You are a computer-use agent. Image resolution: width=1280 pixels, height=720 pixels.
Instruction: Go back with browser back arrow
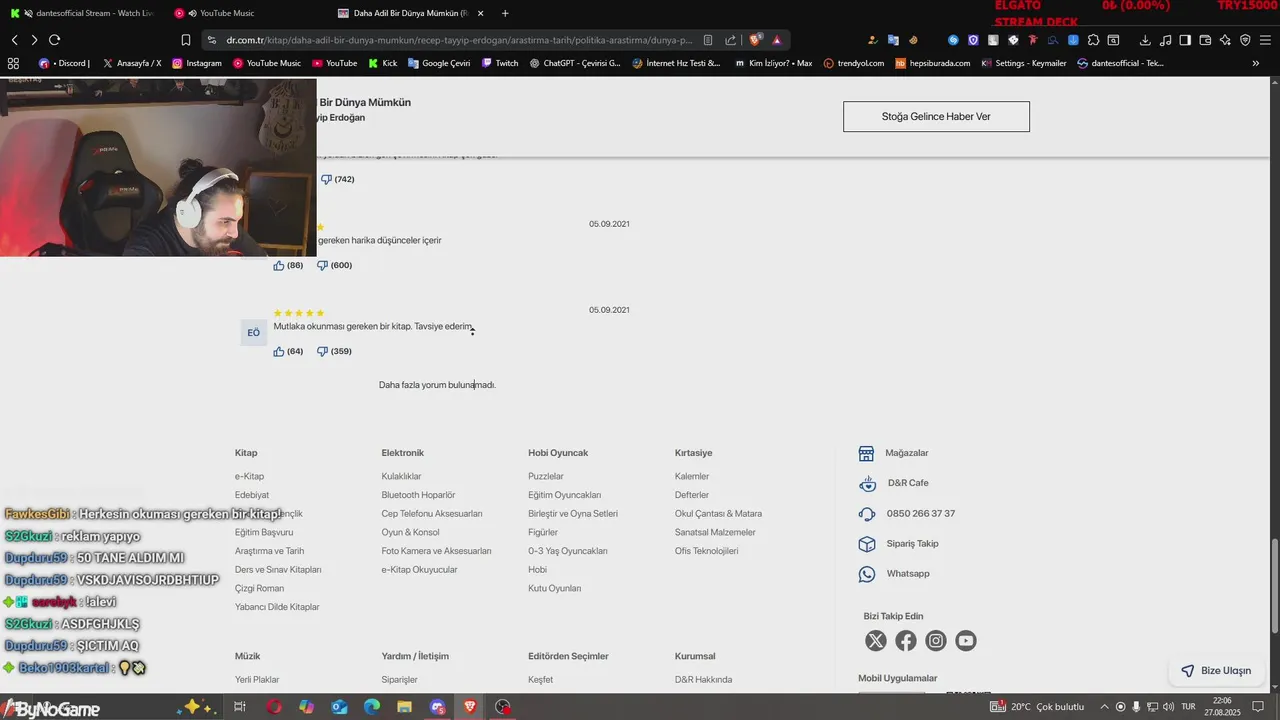click(15, 40)
